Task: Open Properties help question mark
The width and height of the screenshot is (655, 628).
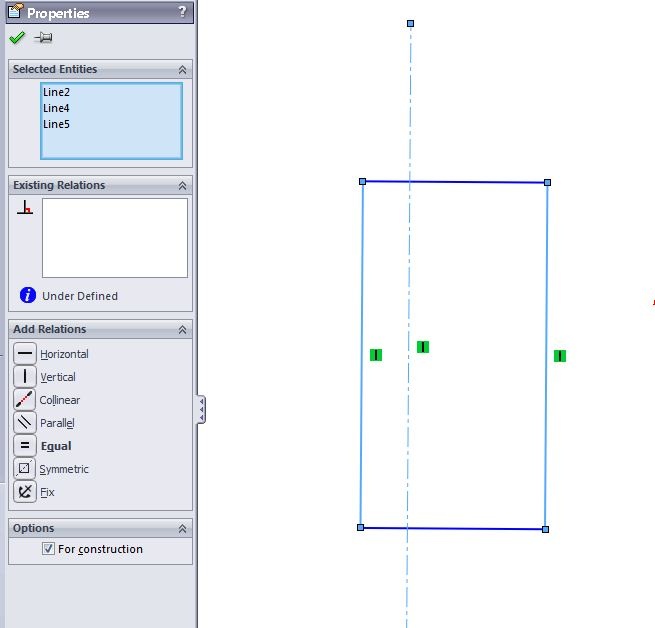Action: pyautogui.click(x=183, y=12)
